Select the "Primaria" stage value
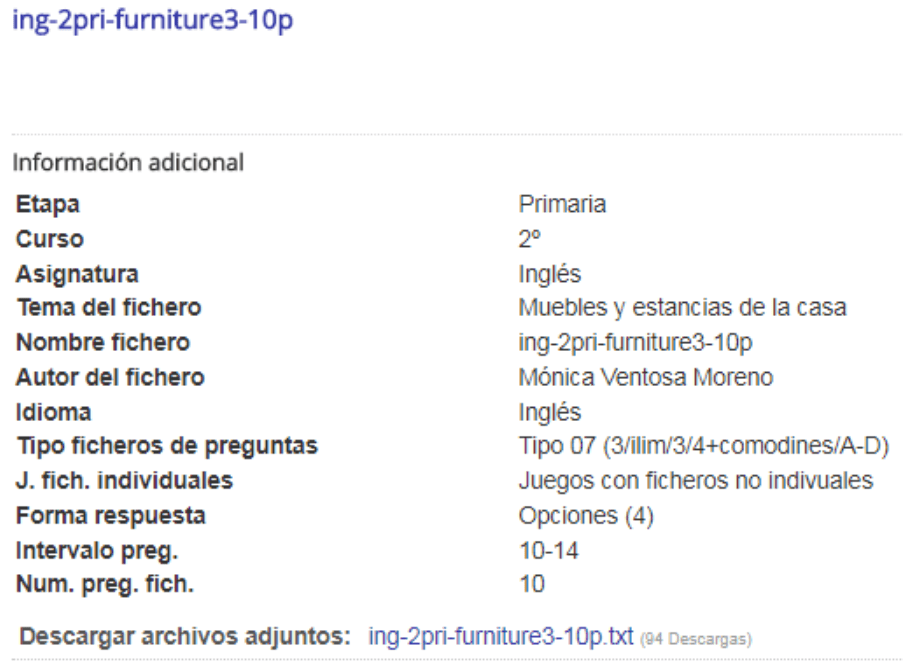 coord(562,205)
